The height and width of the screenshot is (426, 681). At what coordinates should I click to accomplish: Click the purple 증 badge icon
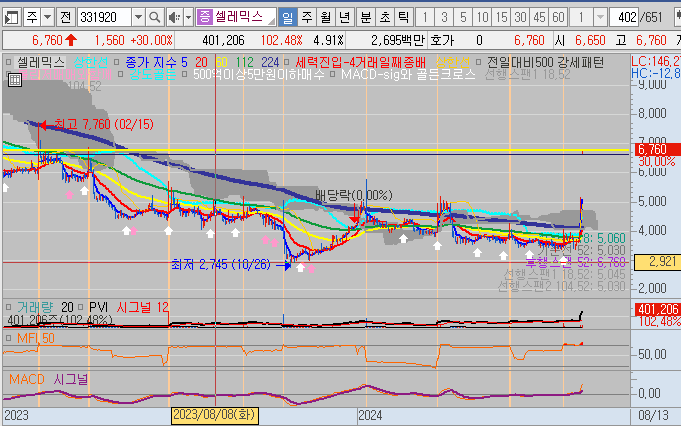[205, 17]
